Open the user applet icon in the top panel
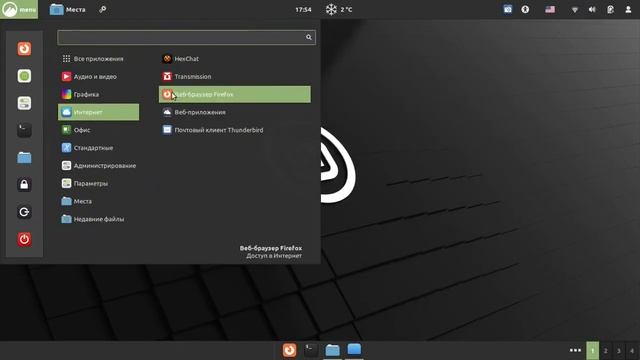The image size is (640, 360). pyautogui.click(x=628, y=9)
